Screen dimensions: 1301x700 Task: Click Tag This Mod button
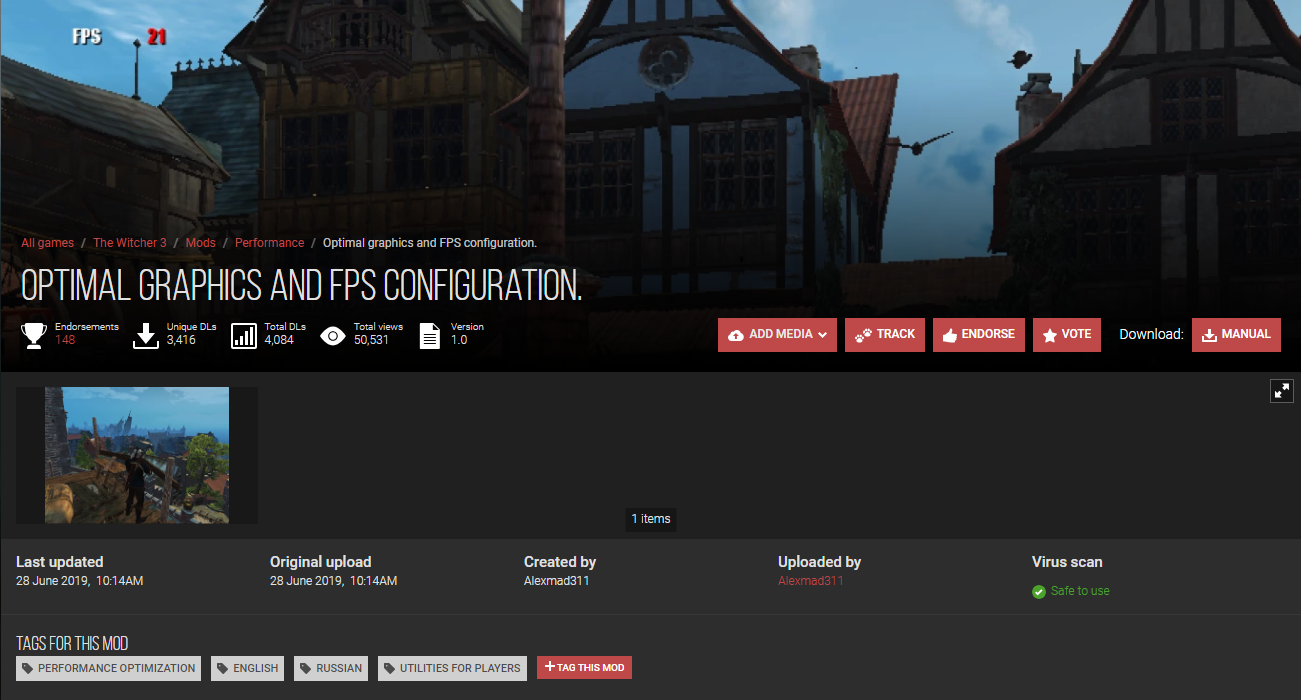[x=584, y=668]
